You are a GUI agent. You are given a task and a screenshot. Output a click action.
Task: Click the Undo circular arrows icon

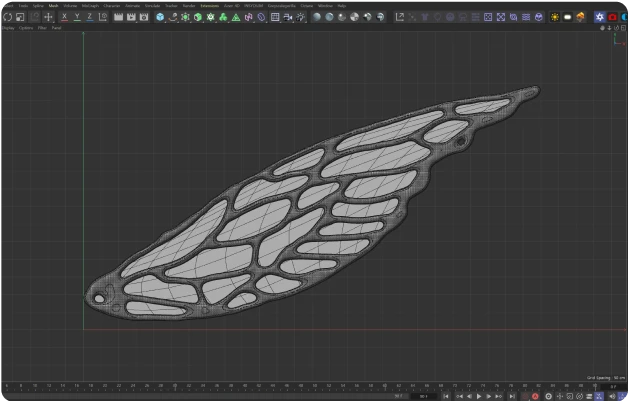pos(8,17)
